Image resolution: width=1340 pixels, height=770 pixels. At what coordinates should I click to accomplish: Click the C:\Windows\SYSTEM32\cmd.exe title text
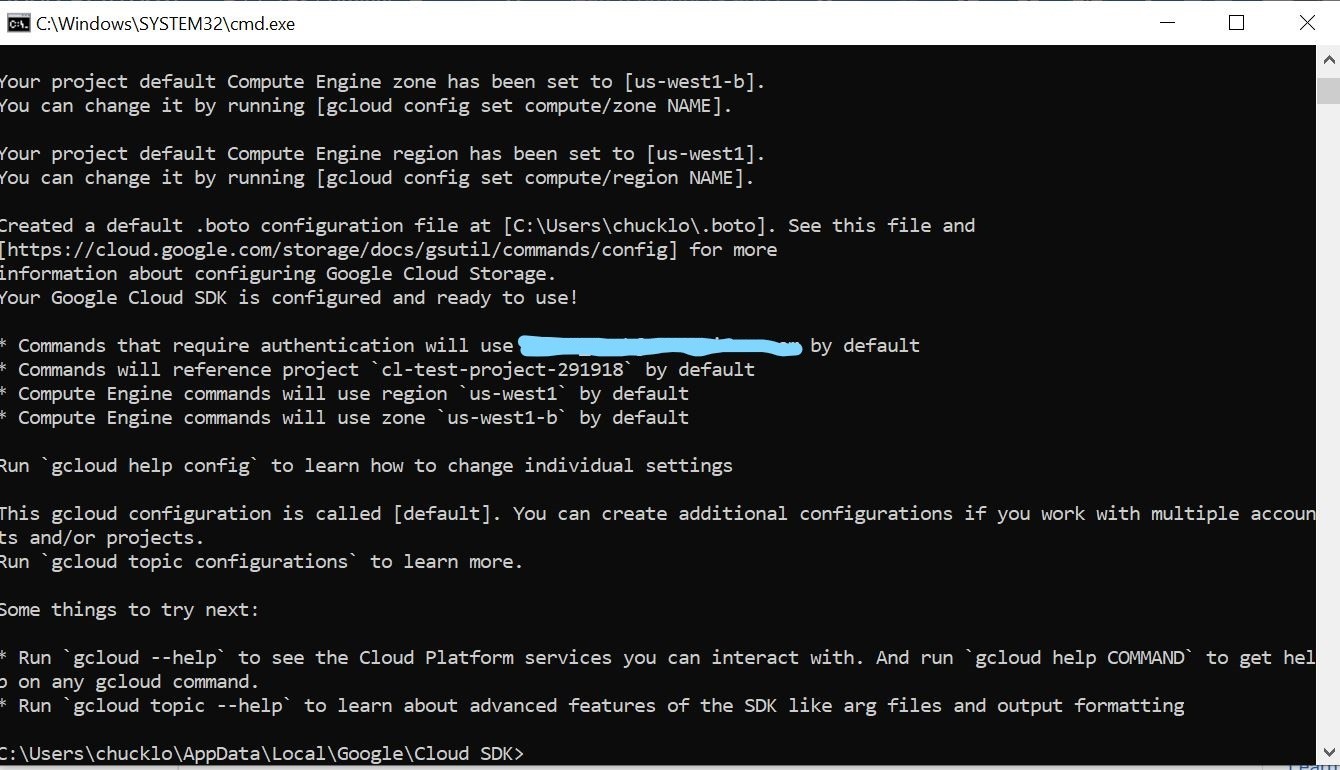(x=166, y=24)
